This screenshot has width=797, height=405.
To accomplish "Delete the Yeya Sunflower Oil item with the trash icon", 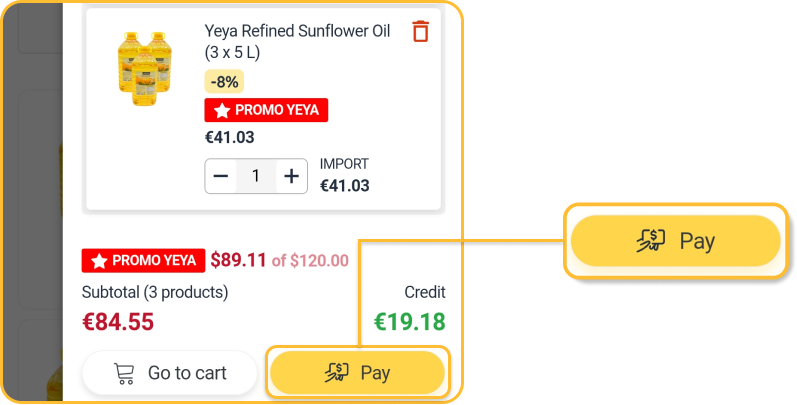I will [420, 32].
